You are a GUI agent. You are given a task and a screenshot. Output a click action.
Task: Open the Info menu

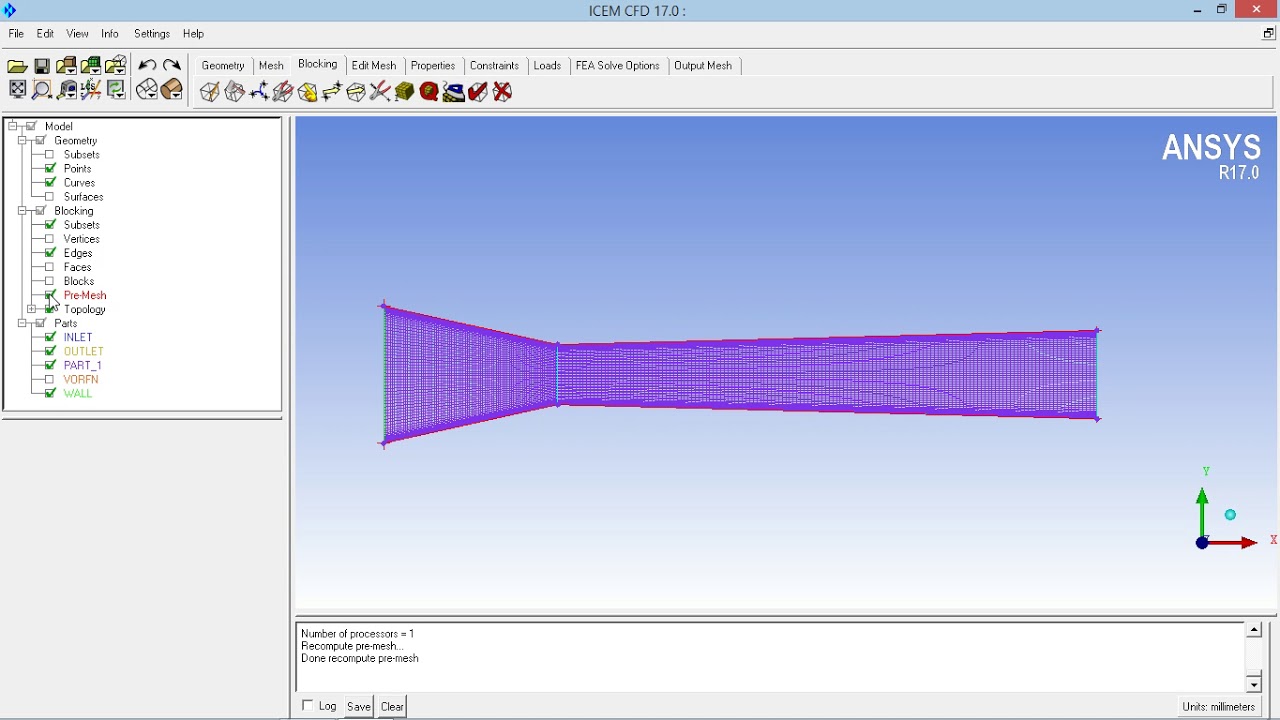[110, 34]
